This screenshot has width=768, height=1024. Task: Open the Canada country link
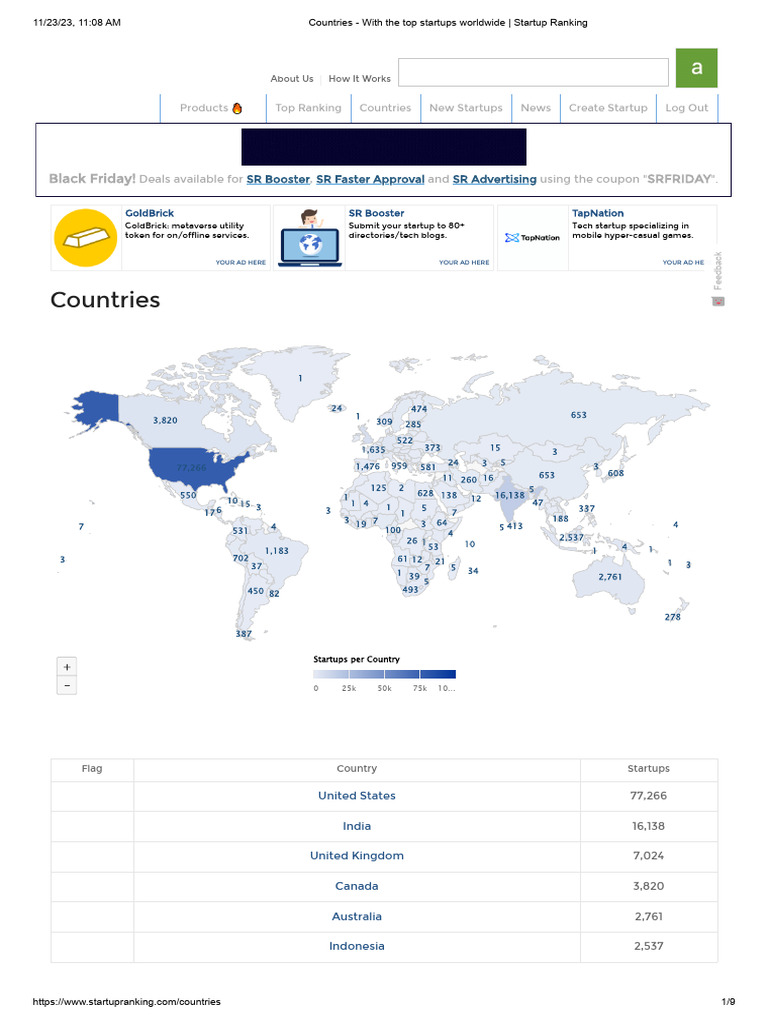click(x=357, y=886)
